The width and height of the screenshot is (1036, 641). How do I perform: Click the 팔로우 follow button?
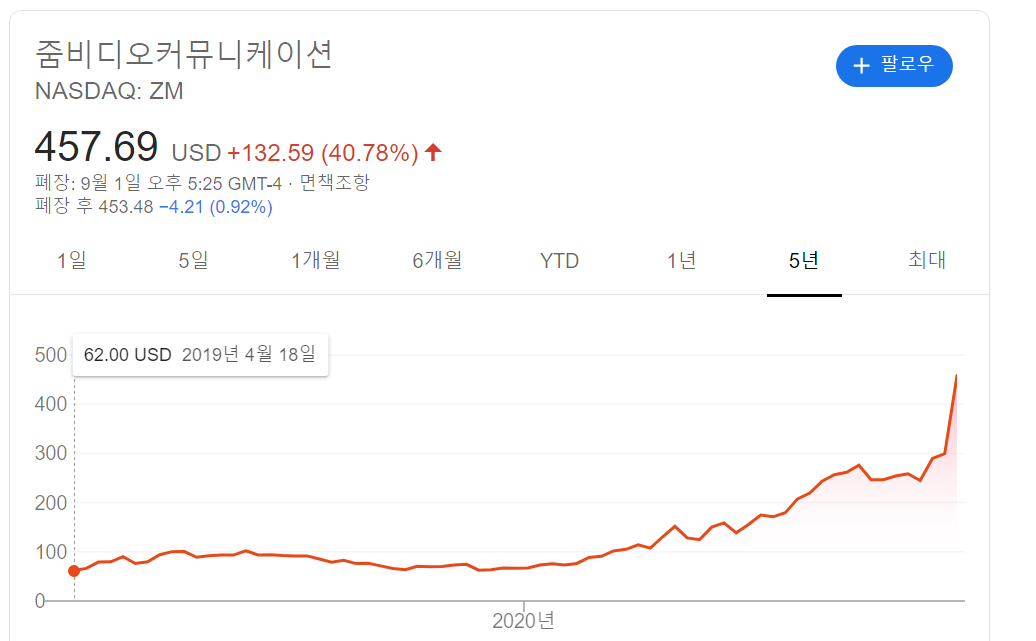point(894,65)
